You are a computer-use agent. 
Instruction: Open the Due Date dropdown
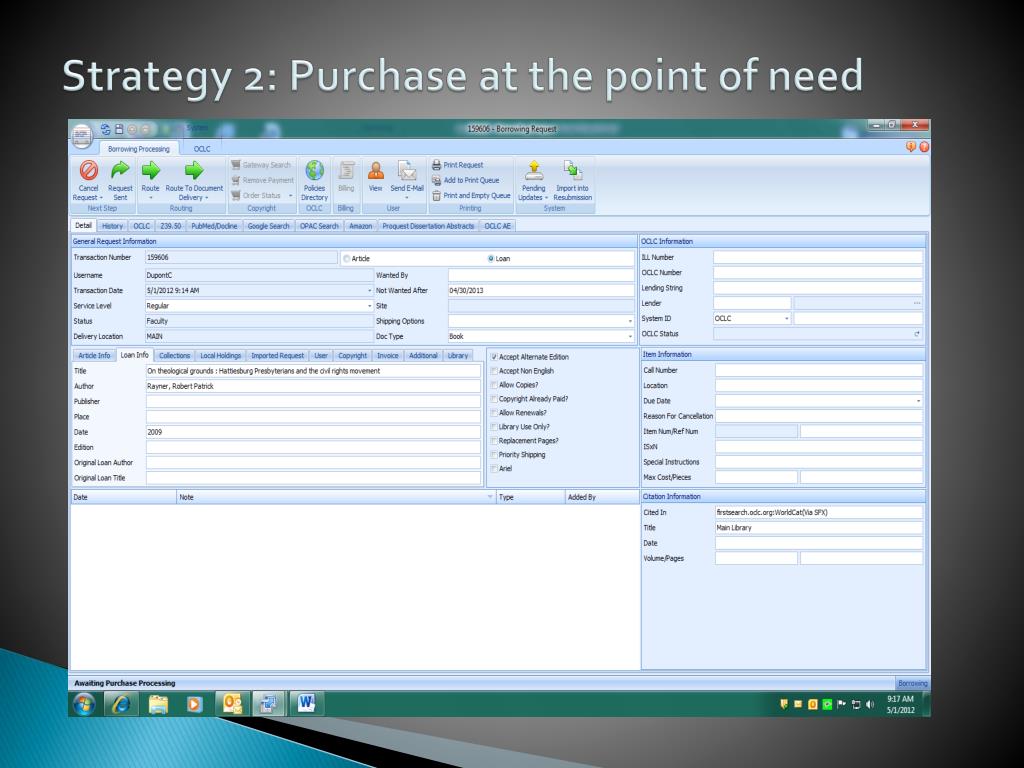pyautogui.click(x=918, y=401)
